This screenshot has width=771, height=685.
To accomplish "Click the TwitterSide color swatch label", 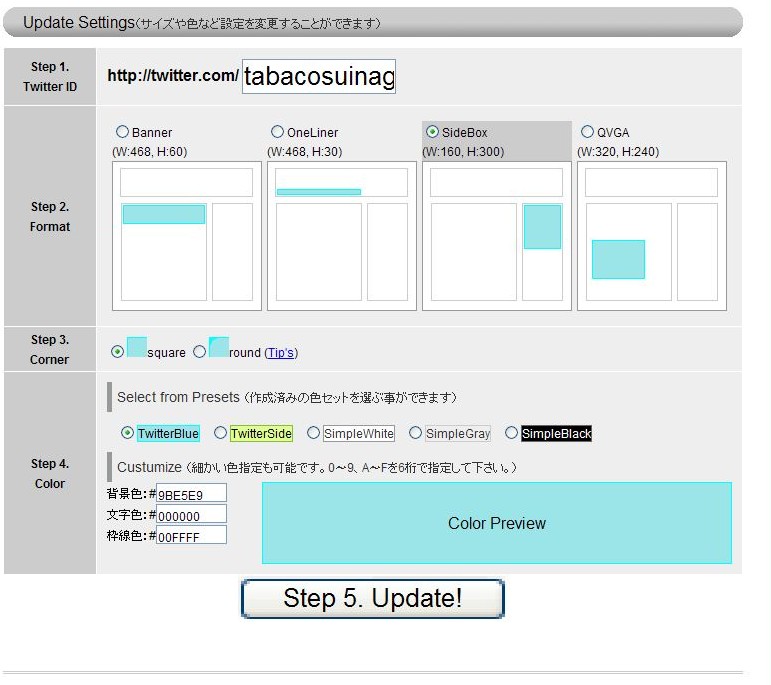I will click(261, 434).
